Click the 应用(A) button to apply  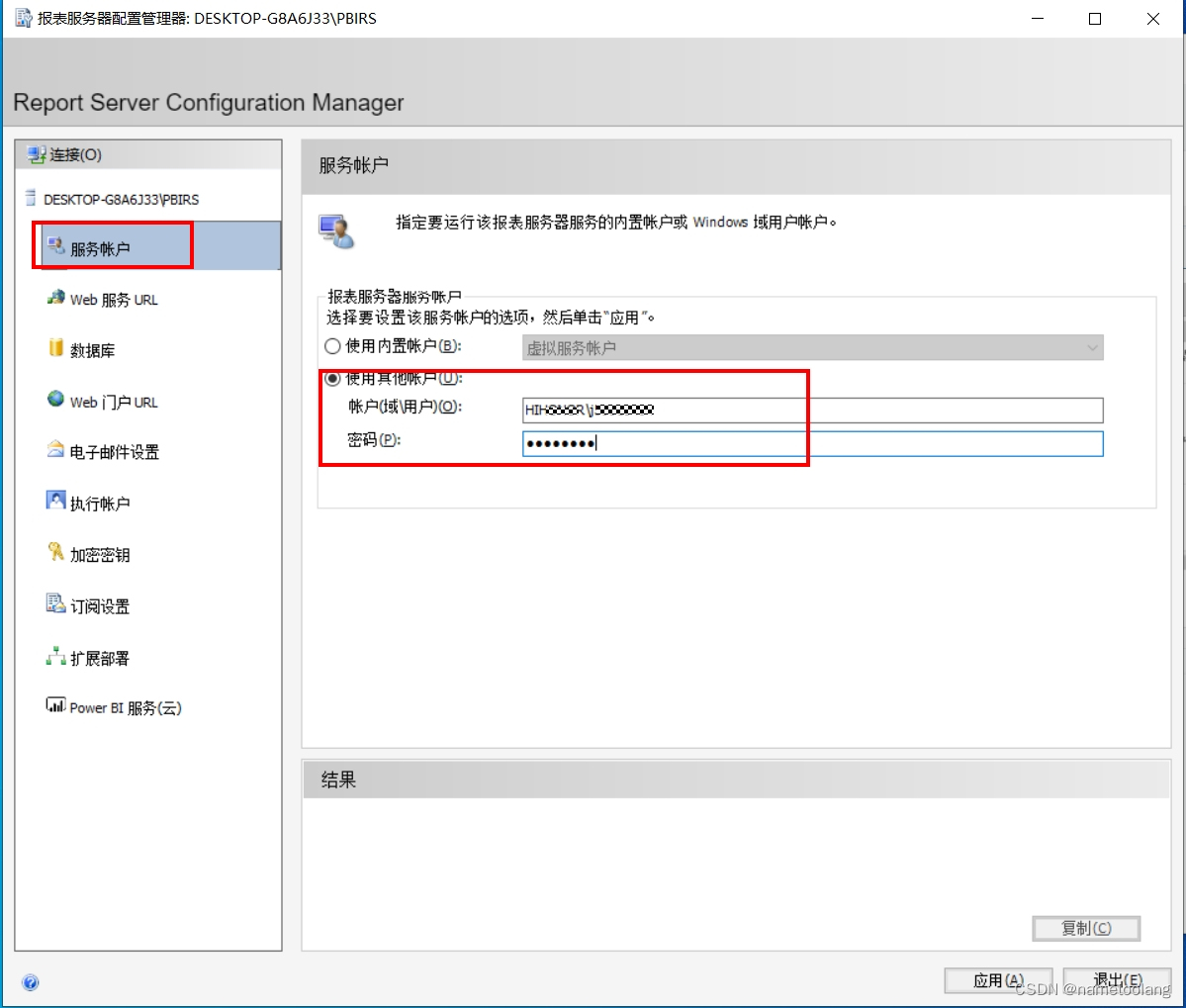997,979
